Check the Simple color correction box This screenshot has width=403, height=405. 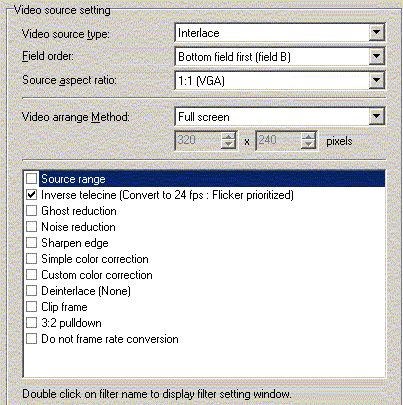pos(31,259)
